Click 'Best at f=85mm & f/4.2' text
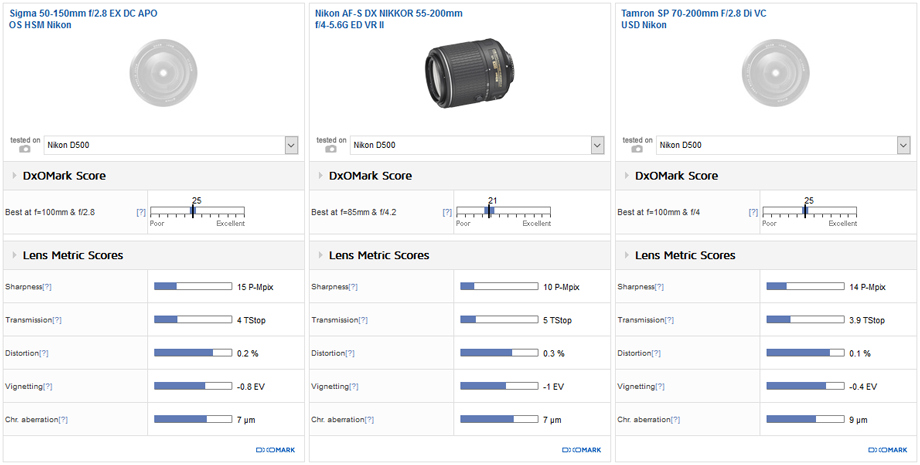This screenshot has height=465, width=920. (x=354, y=212)
